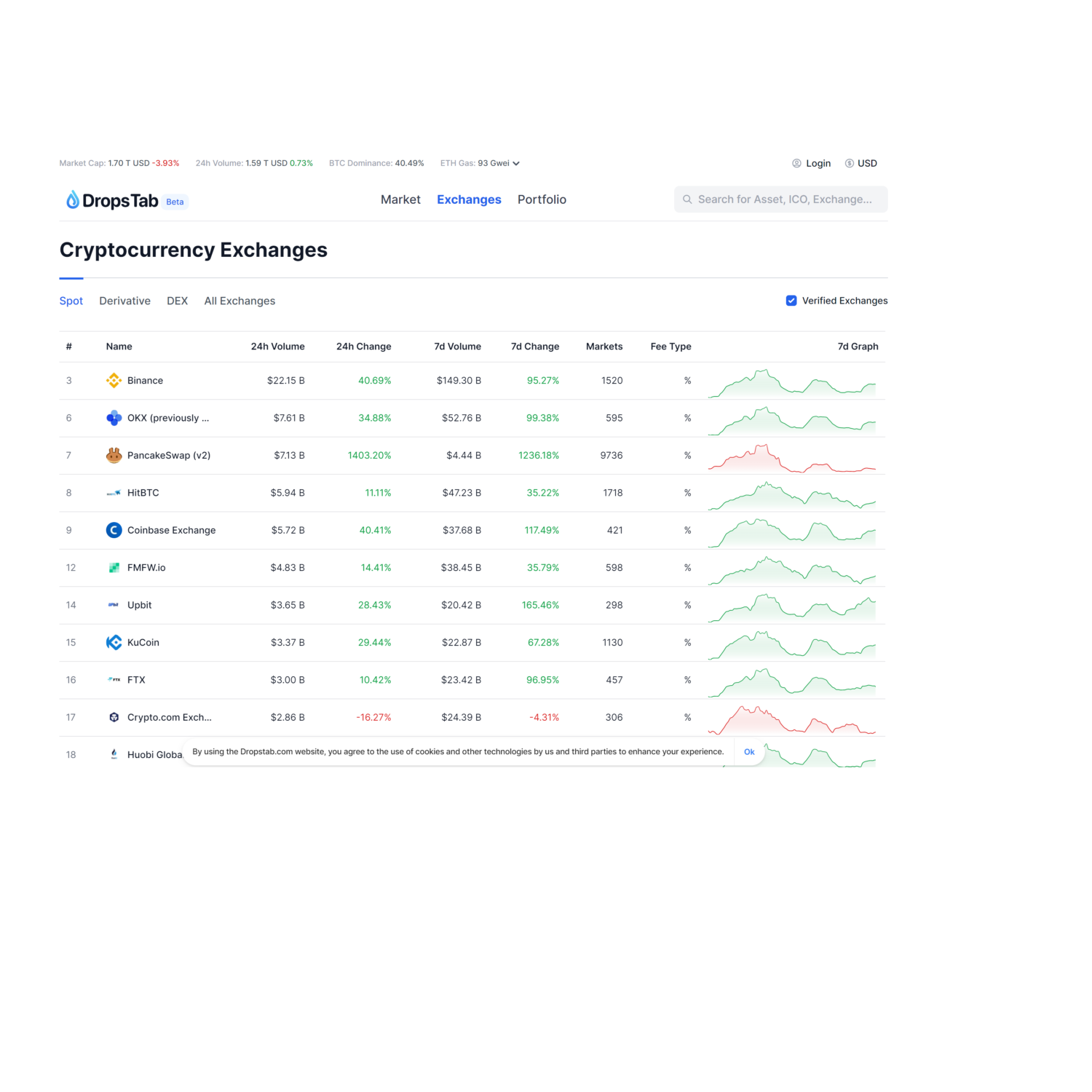1092x1092 pixels.
Task: Expand the ETH Gas dropdown
Action: (x=516, y=164)
